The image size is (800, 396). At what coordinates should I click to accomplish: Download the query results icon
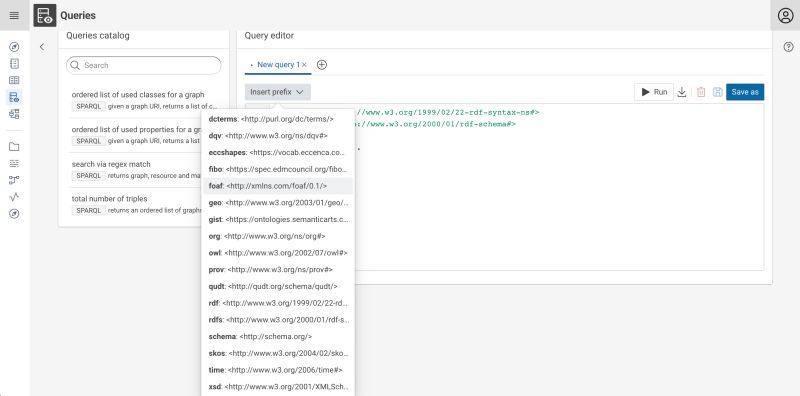(x=682, y=92)
